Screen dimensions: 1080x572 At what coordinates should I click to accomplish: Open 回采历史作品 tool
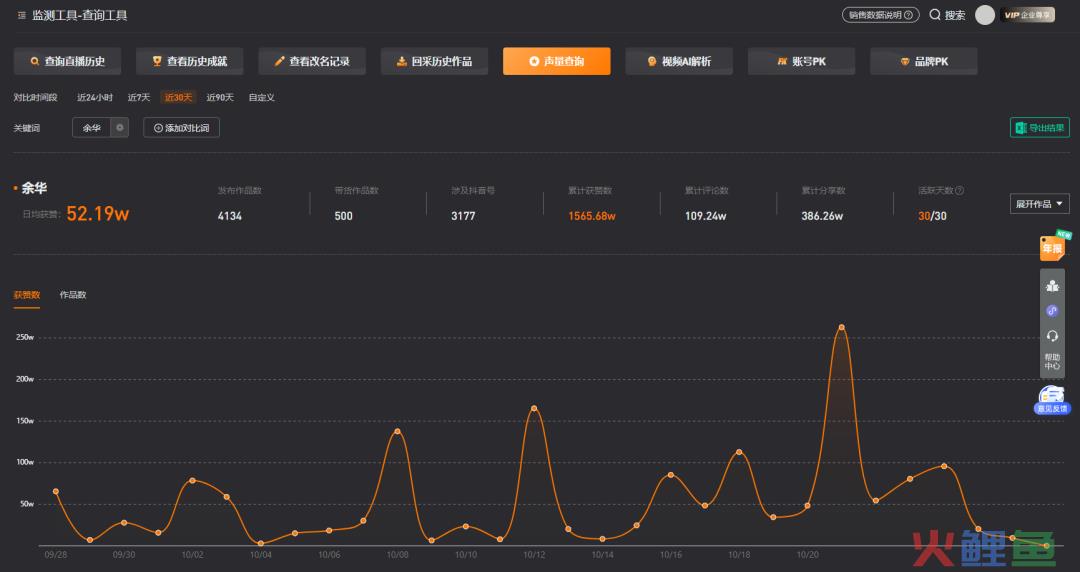pos(435,61)
